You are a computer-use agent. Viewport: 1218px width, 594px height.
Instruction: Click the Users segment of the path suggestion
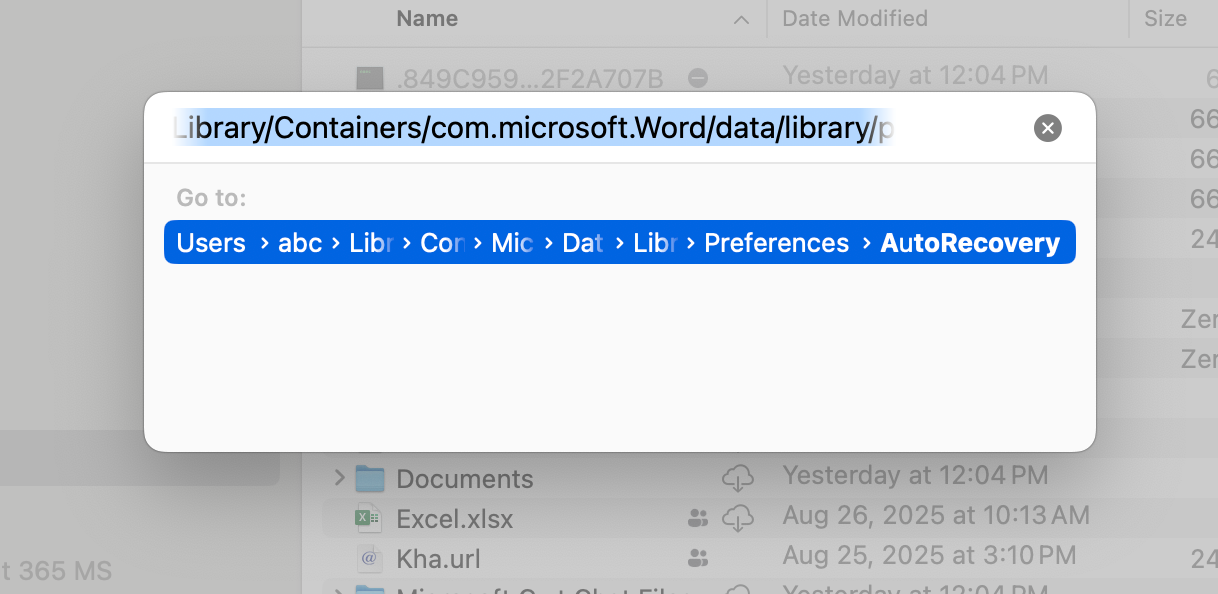(211, 242)
